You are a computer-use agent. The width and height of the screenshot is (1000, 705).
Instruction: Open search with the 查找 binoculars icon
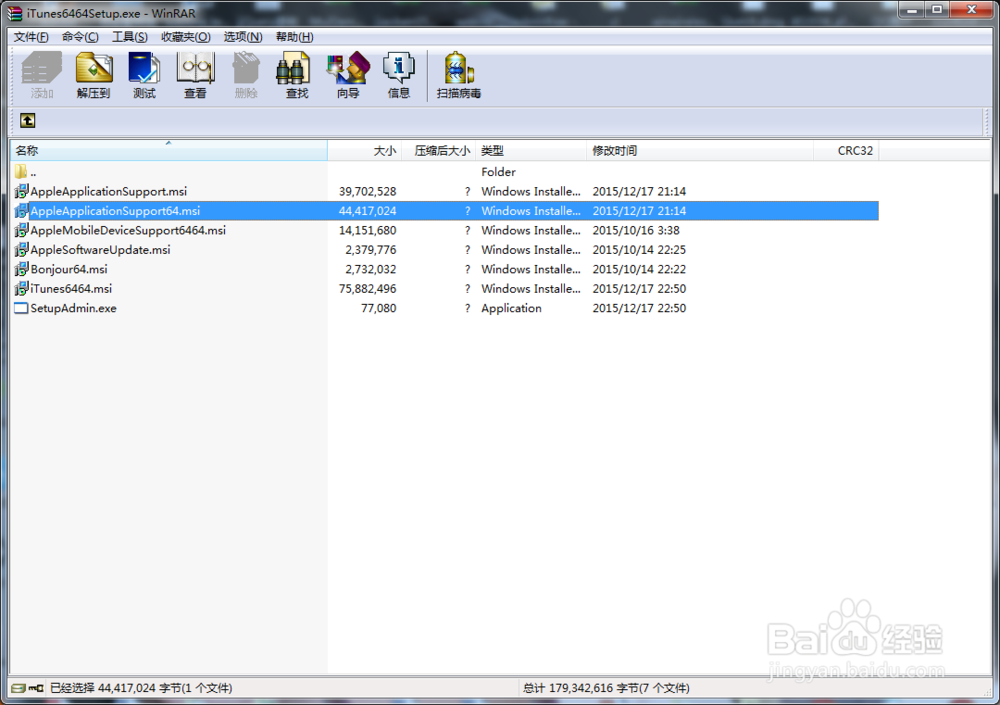[294, 75]
